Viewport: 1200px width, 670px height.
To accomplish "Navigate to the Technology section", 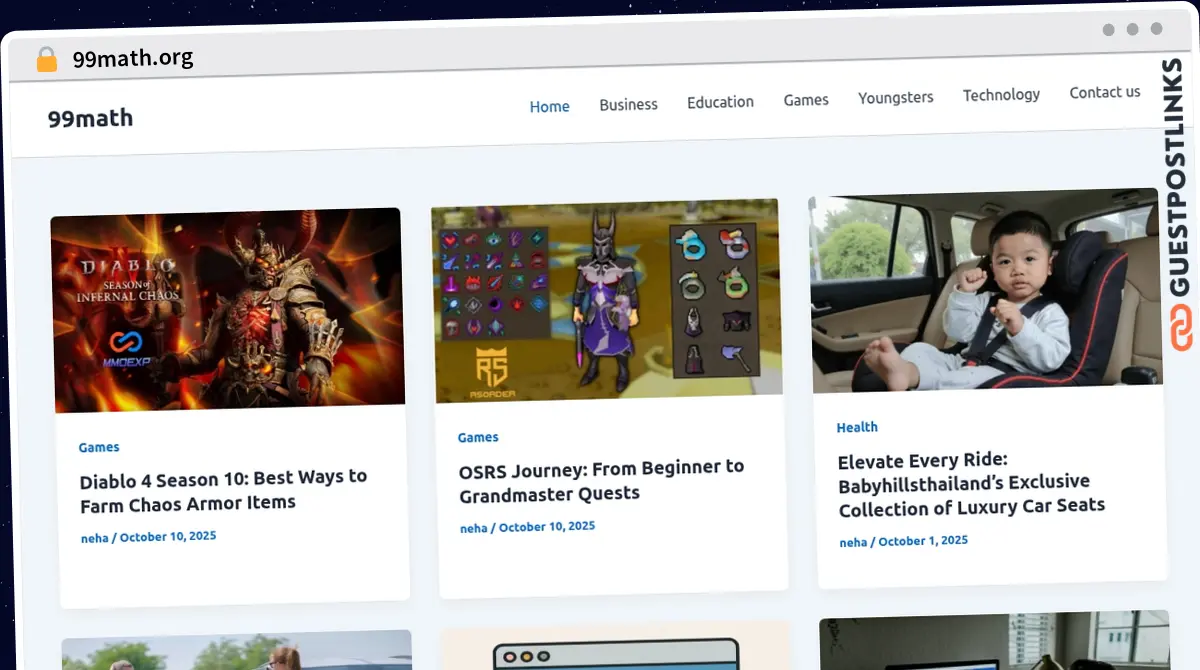I will coord(1001,95).
